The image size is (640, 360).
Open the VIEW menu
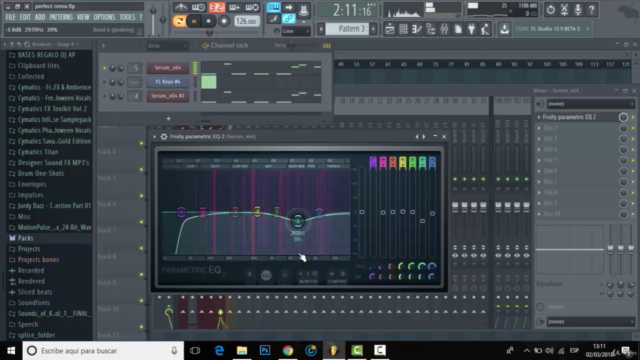(x=83, y=17)
